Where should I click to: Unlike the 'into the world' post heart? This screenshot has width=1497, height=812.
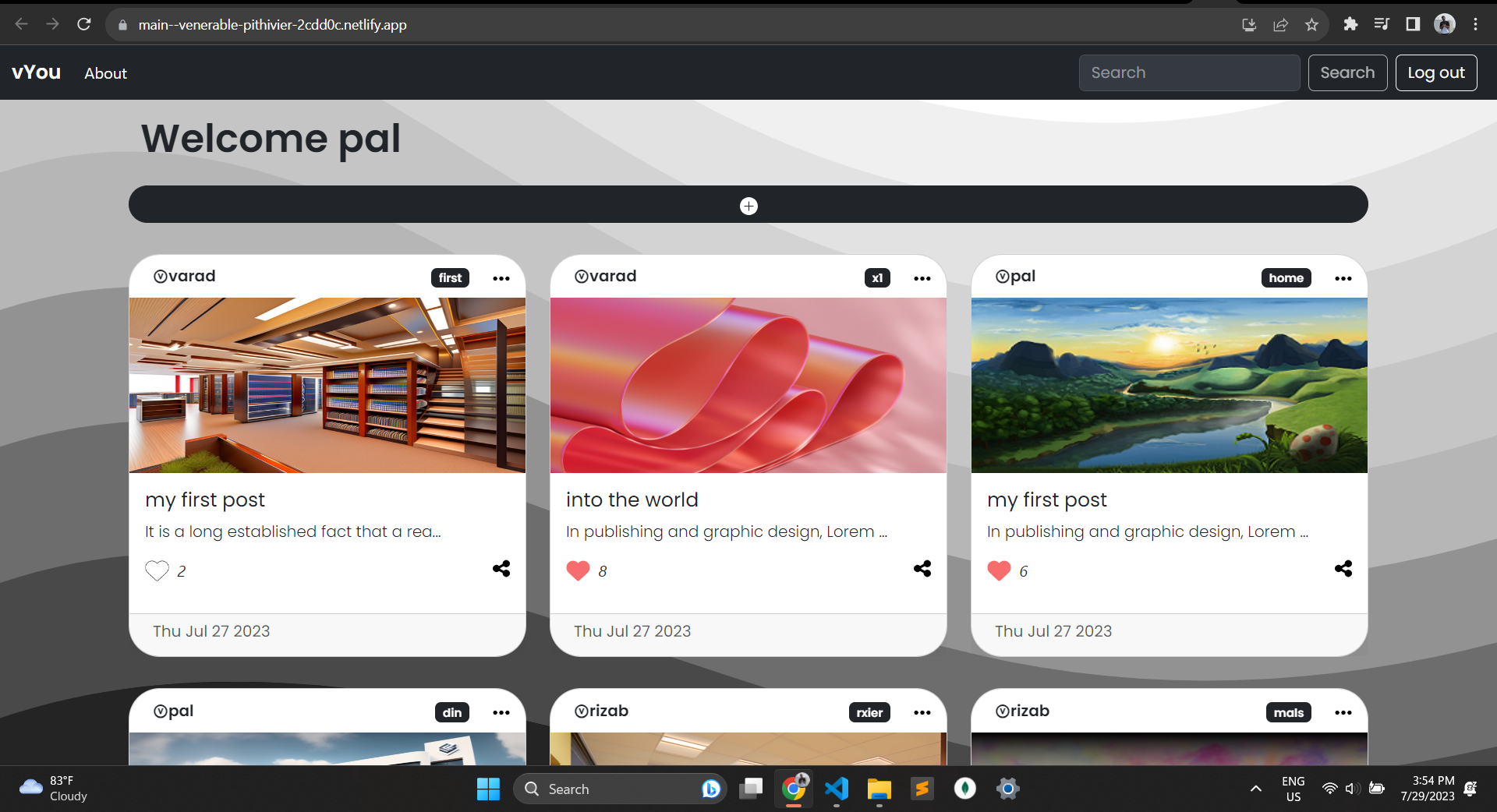(578, 570)
